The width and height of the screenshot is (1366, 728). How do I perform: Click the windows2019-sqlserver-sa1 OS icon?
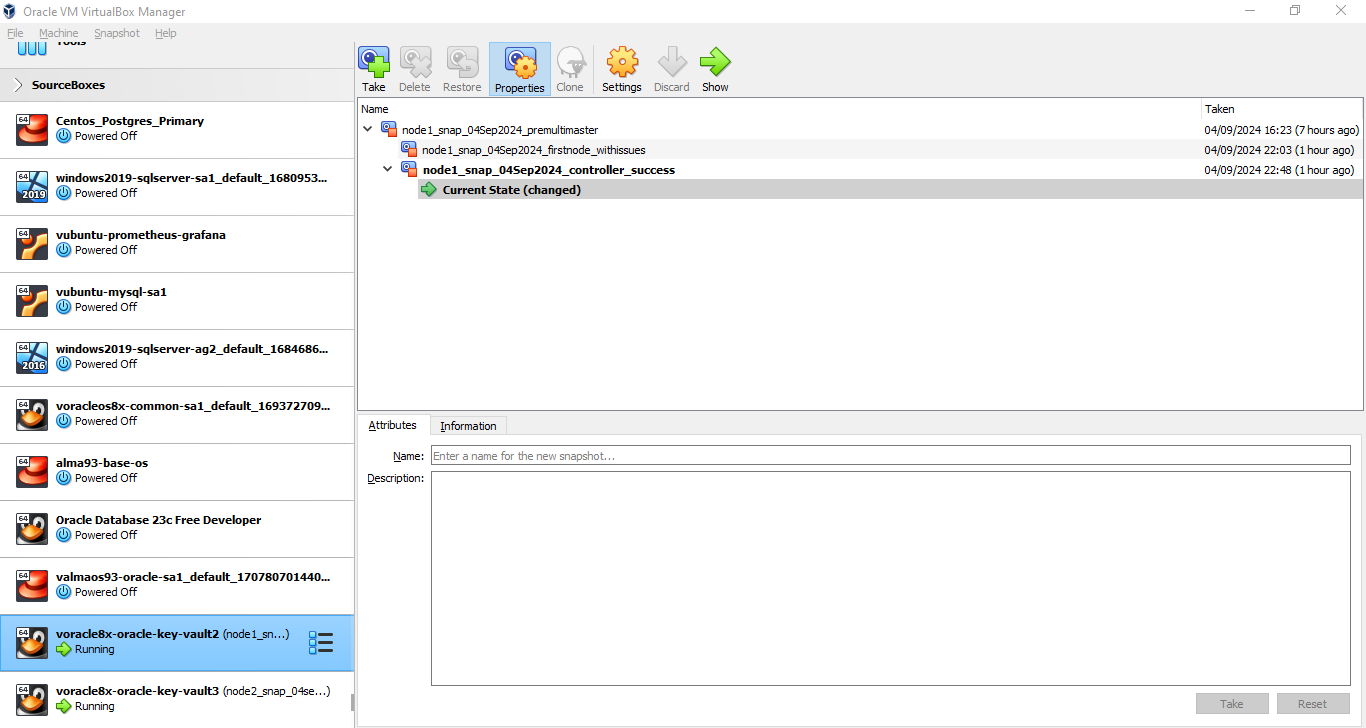32,186
